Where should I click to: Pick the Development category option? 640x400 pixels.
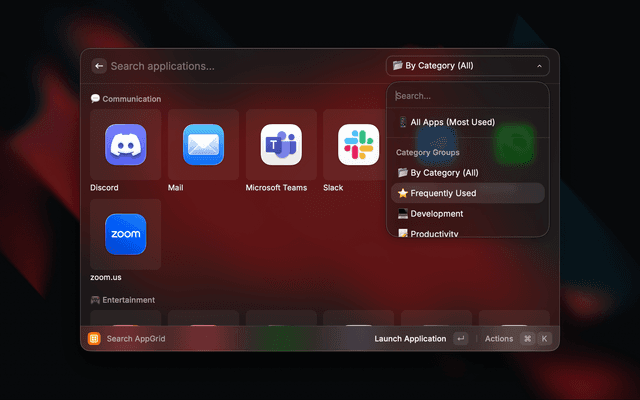tap(436, 213)
